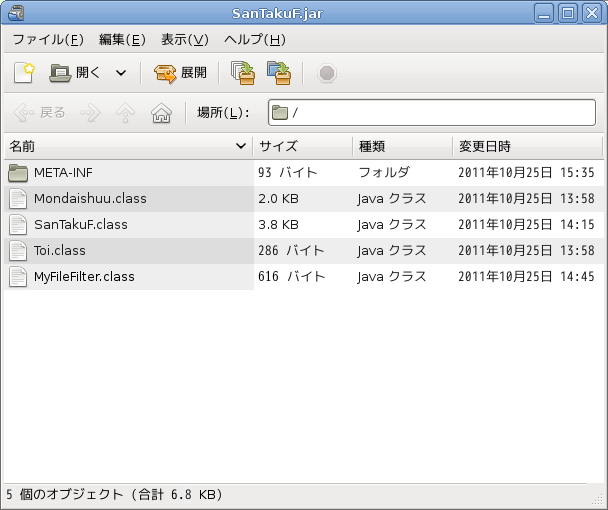Click the folder icon inside the location field
The width and height of the screenshot is (608, 510).
pos(280,113)
